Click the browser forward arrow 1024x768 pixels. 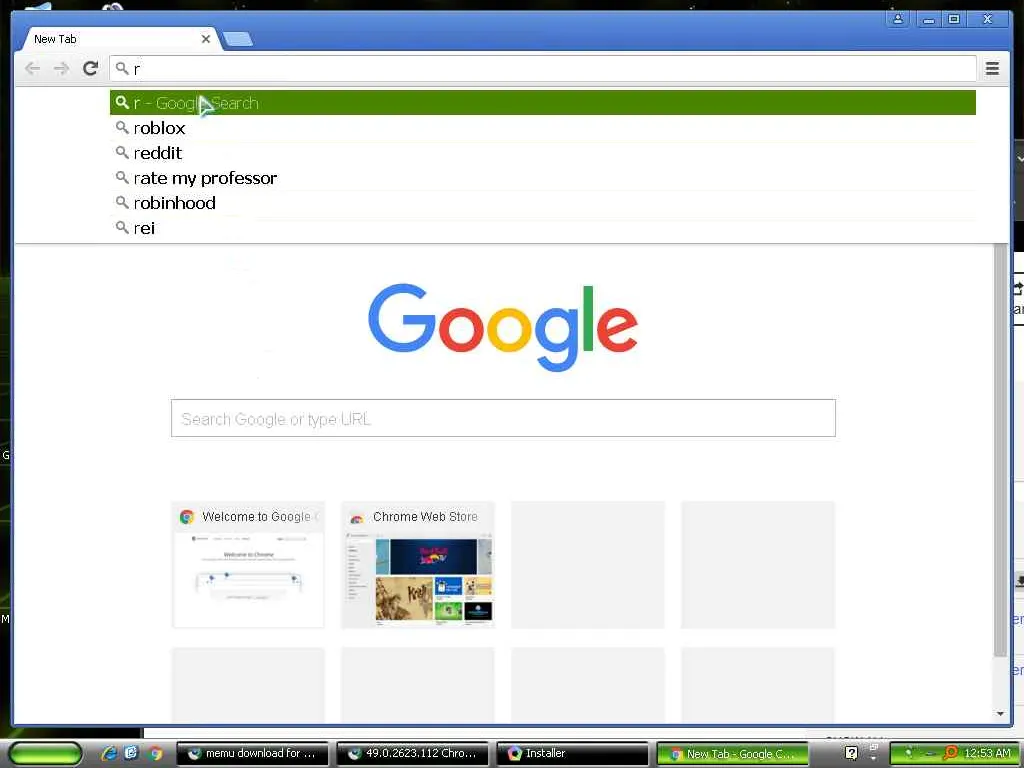61,68
